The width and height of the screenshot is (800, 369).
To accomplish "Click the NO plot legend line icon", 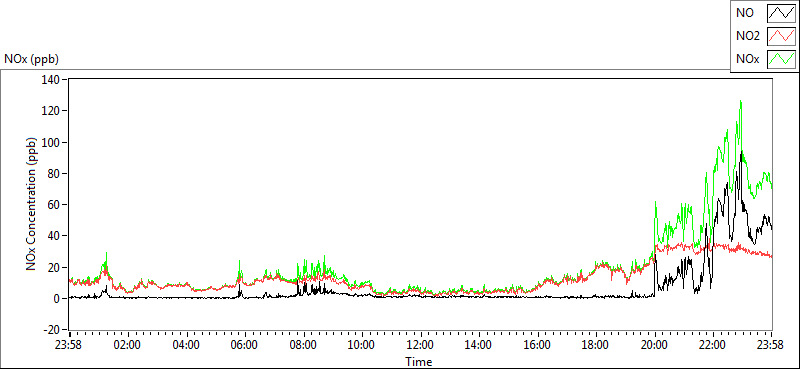I will pos(781,13).
